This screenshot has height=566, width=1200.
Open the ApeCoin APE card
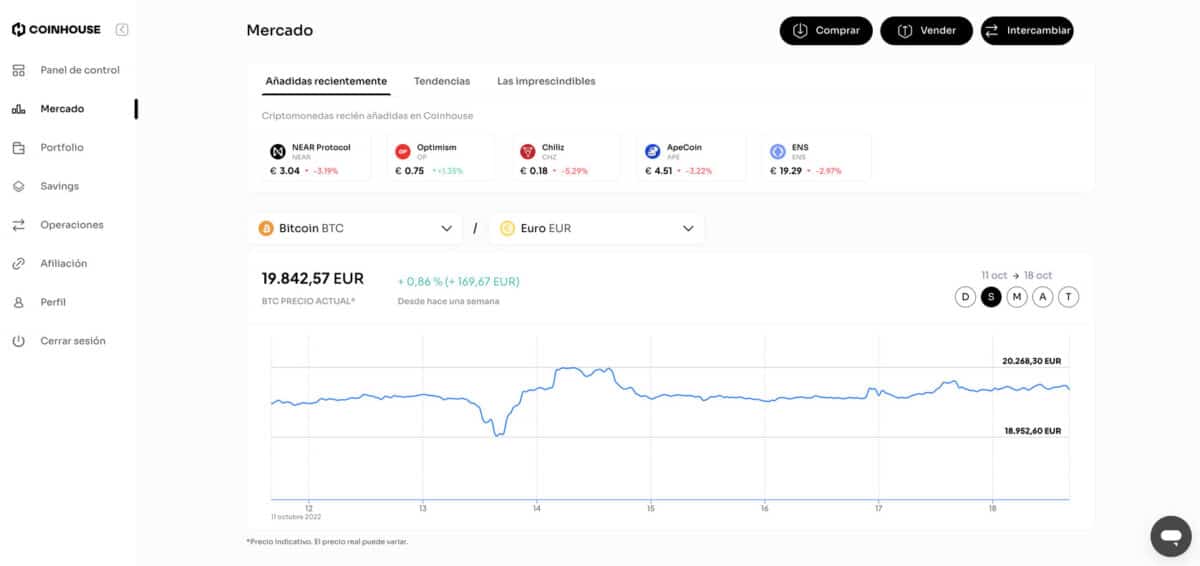(x=690, y=158)
